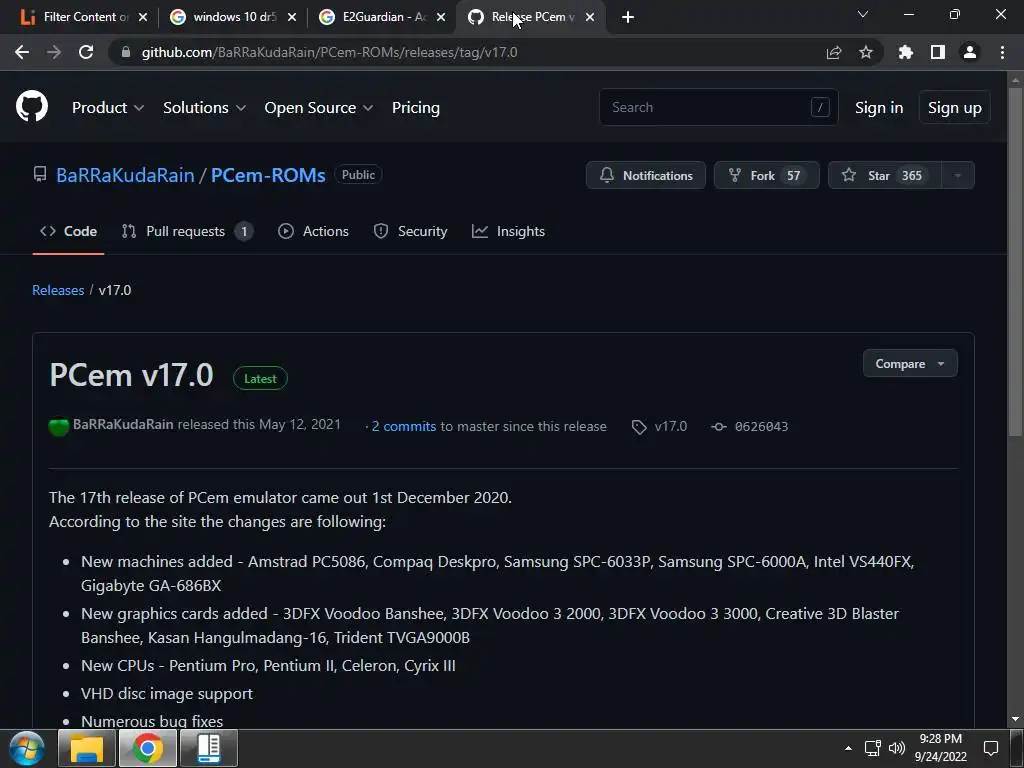Click the GitHub search field
This screenshot has height=768, width=1024.
pos(718,107)
